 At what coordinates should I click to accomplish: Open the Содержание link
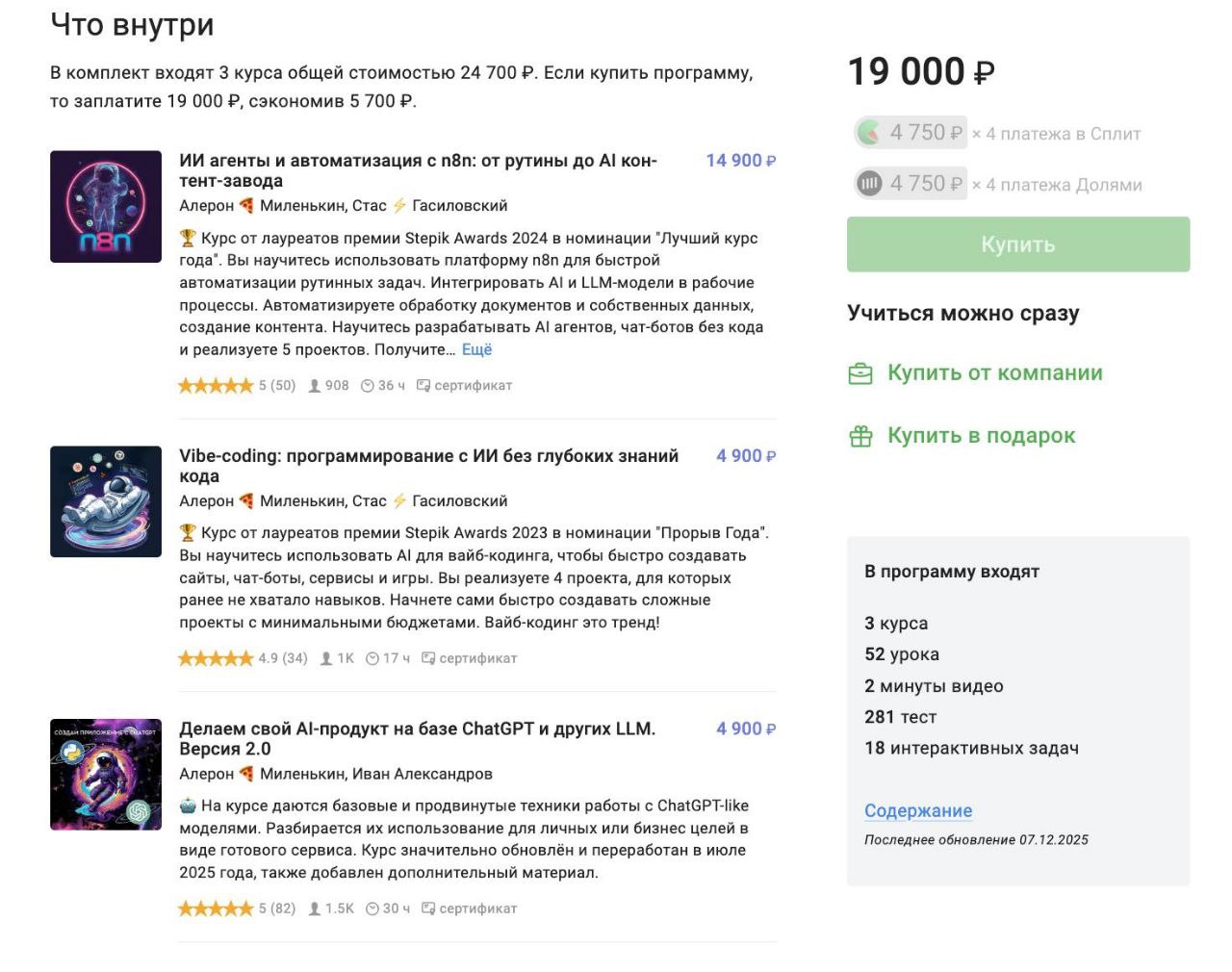[x=917, y=810]
